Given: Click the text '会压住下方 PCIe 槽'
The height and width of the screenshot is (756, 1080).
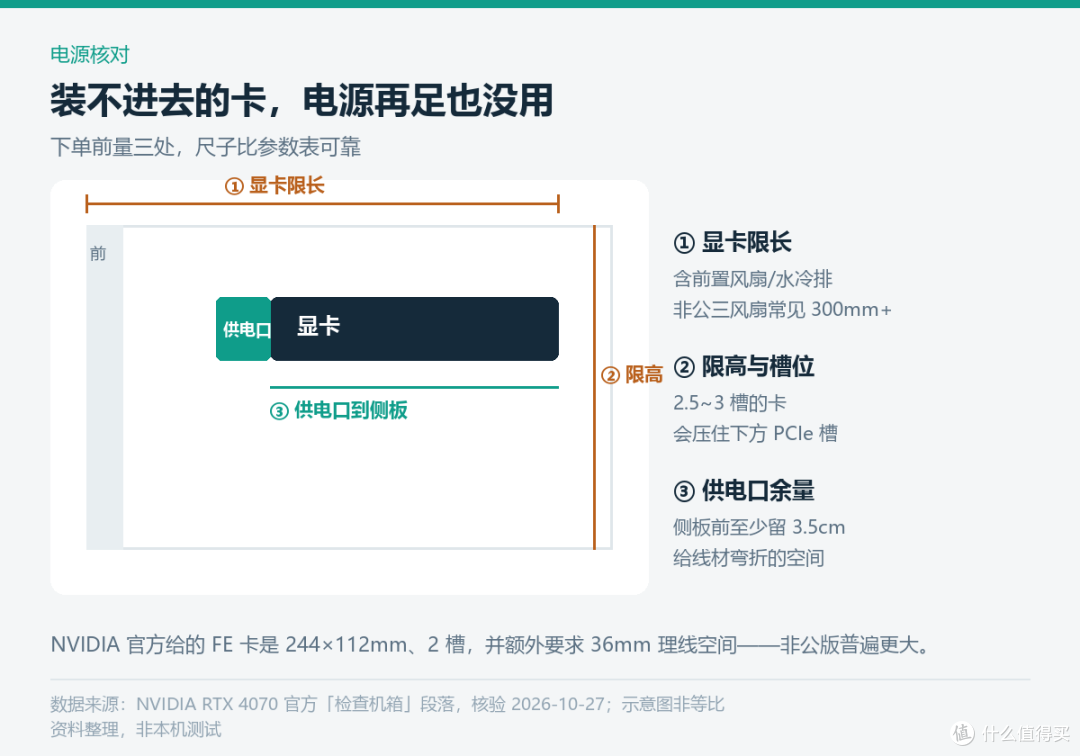Looking at the screenshot, I should 755,434.
